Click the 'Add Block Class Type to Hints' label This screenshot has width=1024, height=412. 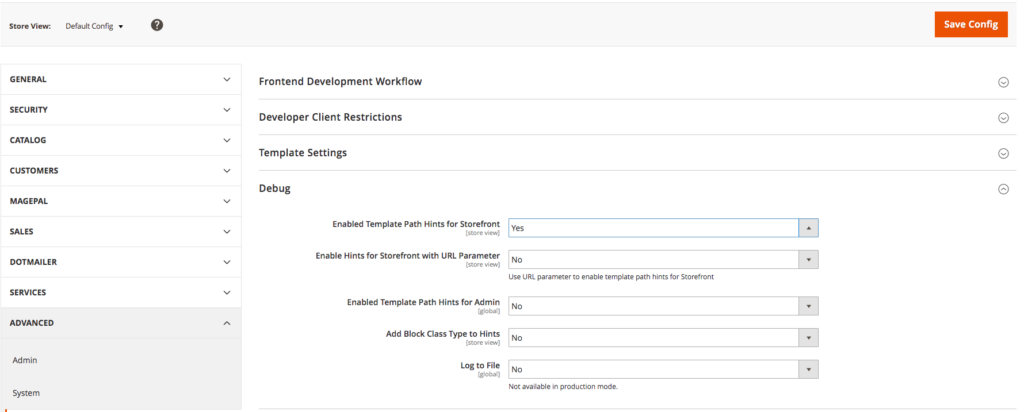[x=443, y=334]
